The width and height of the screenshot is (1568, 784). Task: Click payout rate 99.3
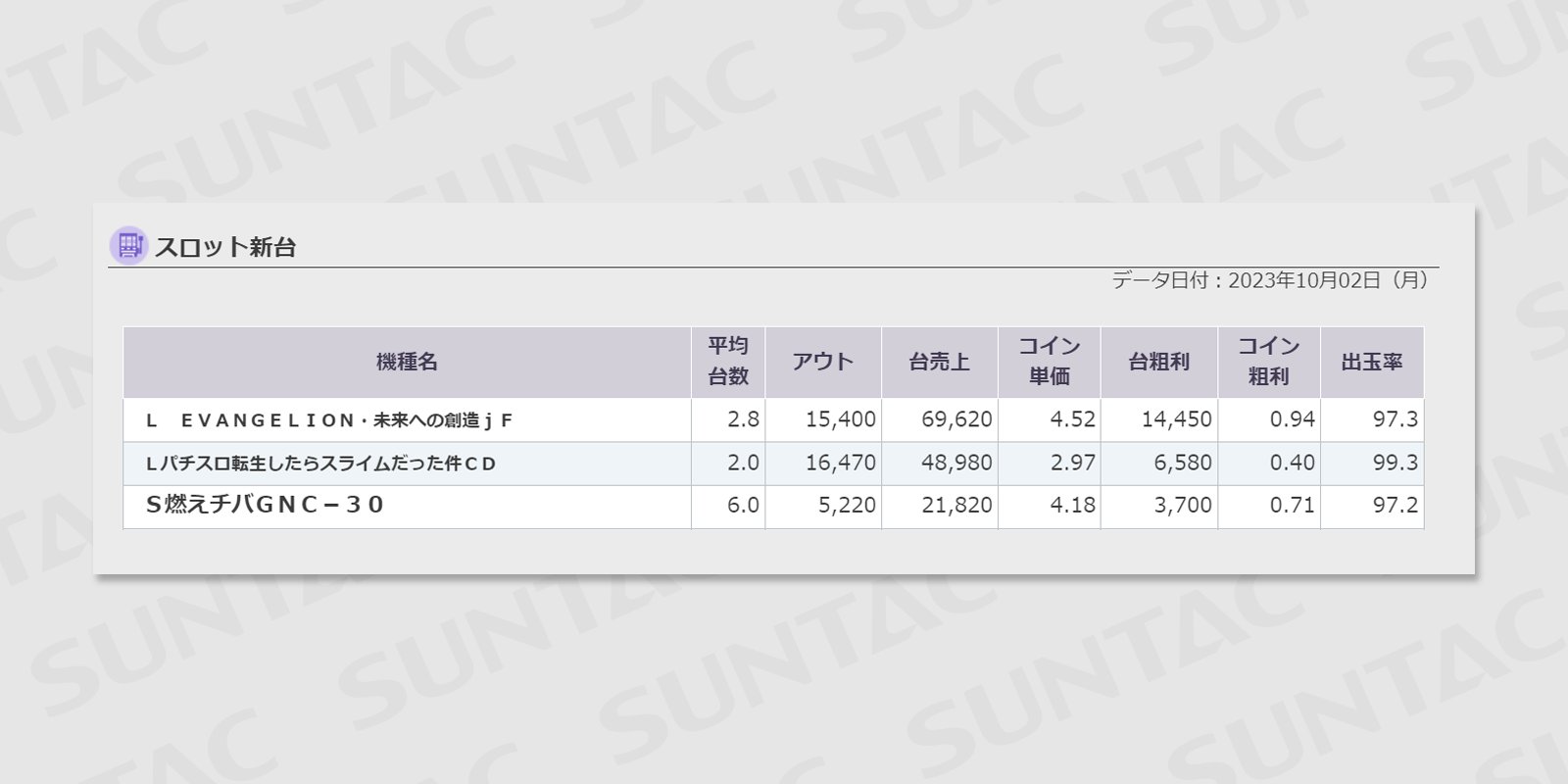[x=1396, y=463]
